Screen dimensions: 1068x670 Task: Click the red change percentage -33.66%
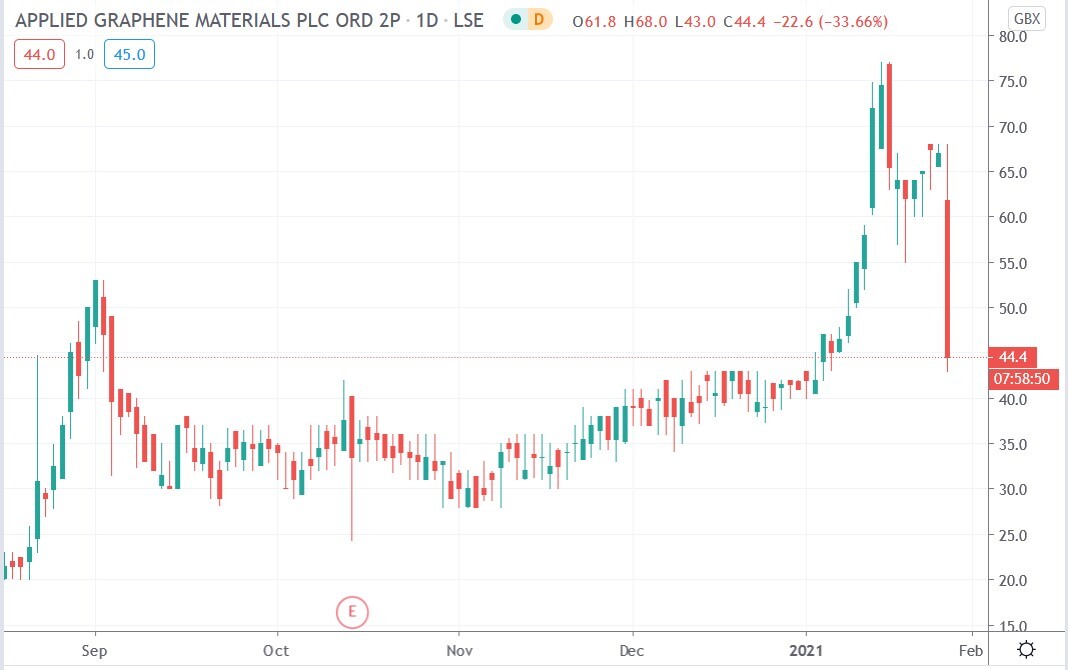855,19
